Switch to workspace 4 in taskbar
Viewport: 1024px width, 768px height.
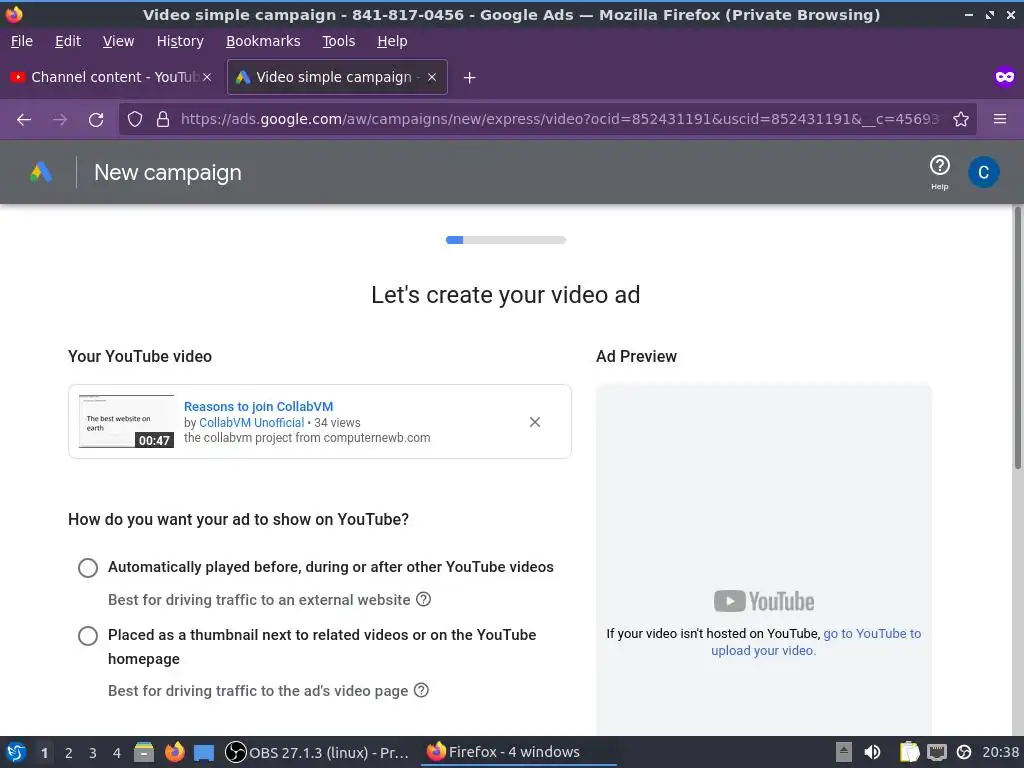coord(117,753)
